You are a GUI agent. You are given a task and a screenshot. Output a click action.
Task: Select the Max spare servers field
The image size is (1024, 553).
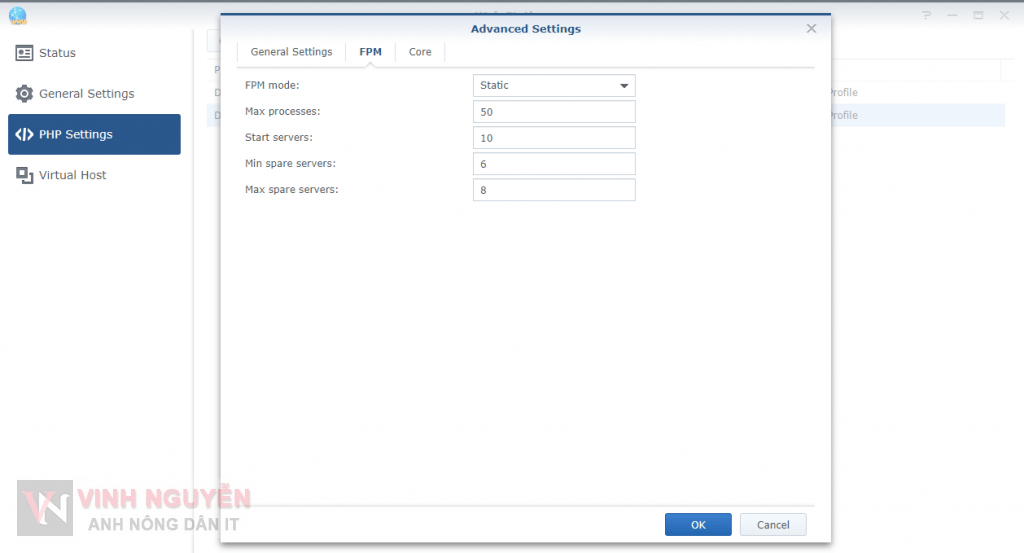[554, 190]
